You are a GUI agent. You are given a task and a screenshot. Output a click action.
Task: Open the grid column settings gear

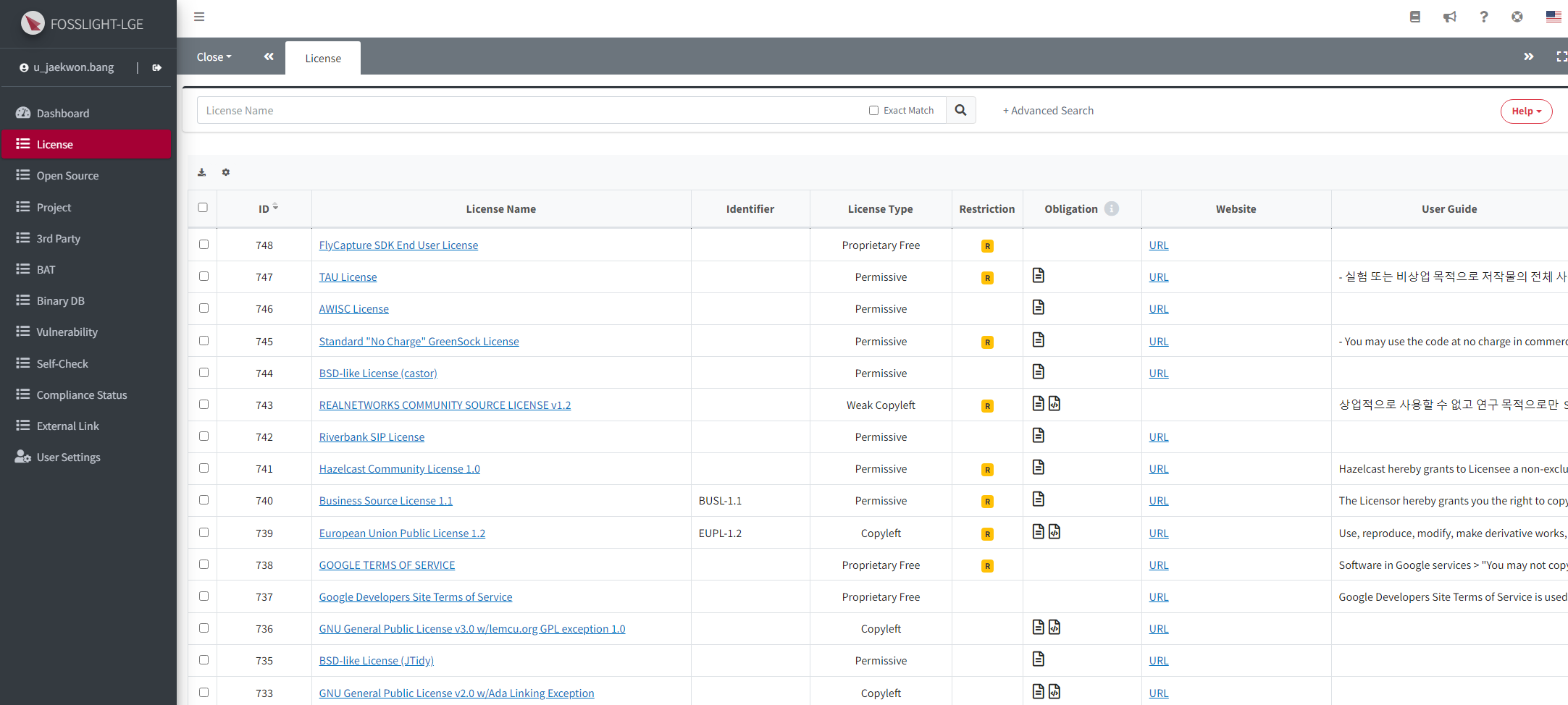pos(226,172)
